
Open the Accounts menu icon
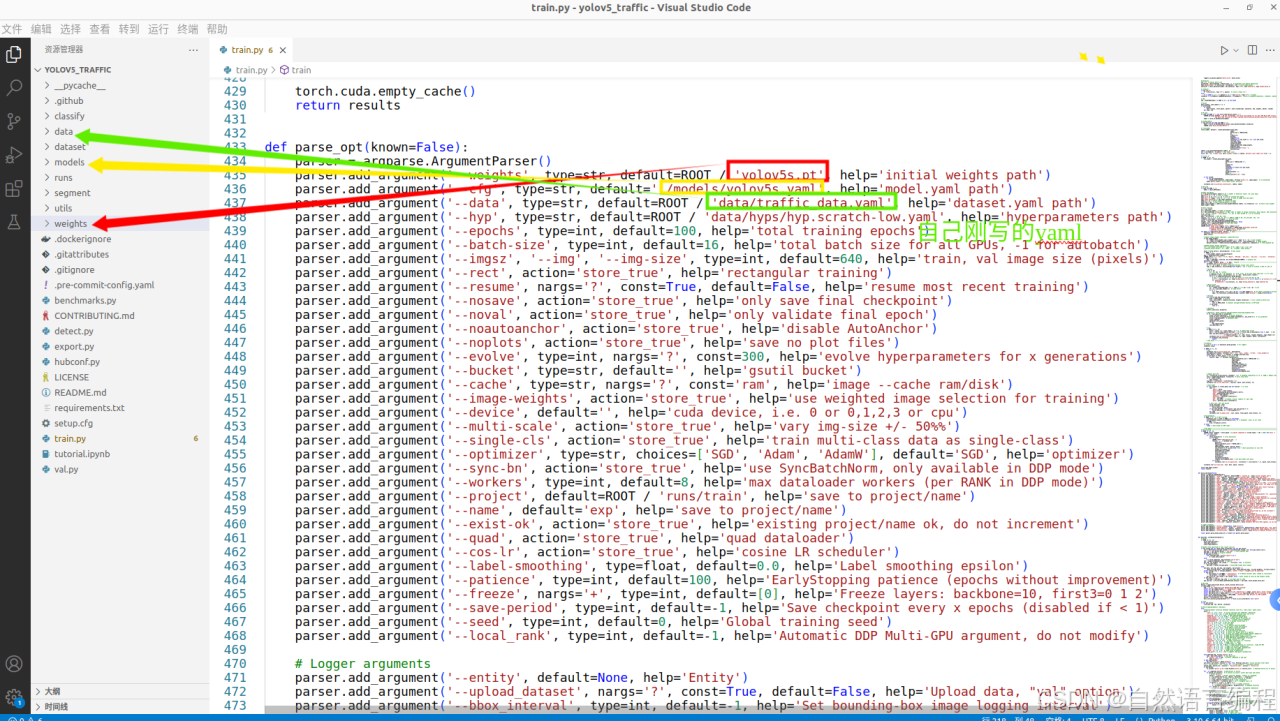coord(14,664)
